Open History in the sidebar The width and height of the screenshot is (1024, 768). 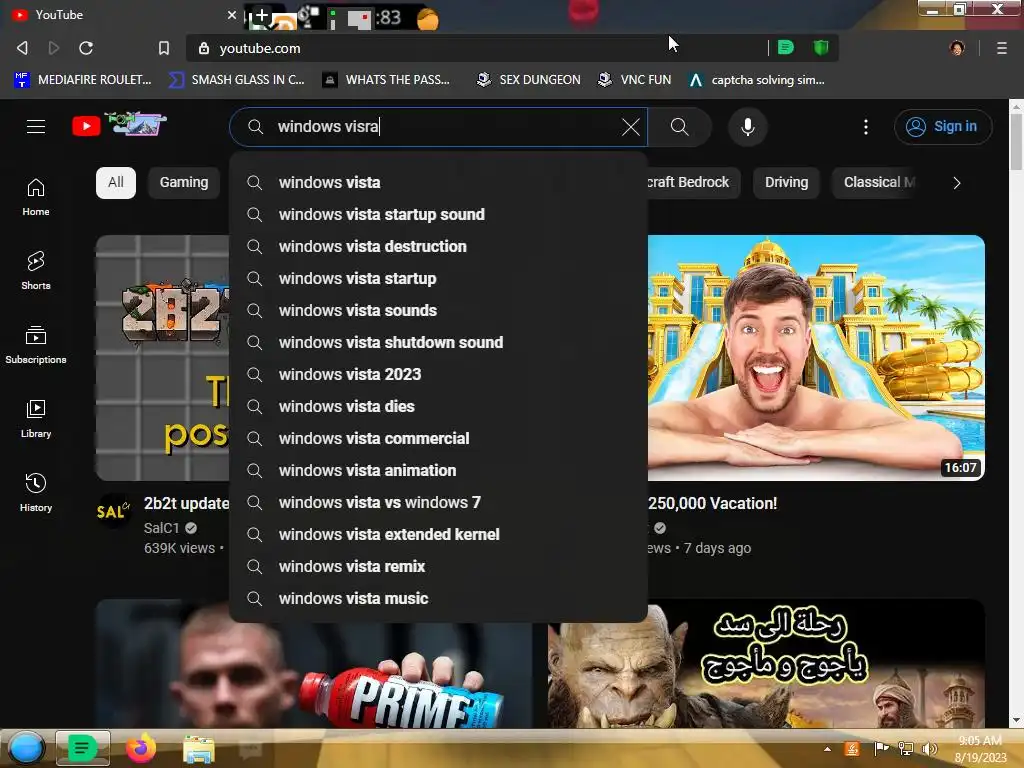36,492
